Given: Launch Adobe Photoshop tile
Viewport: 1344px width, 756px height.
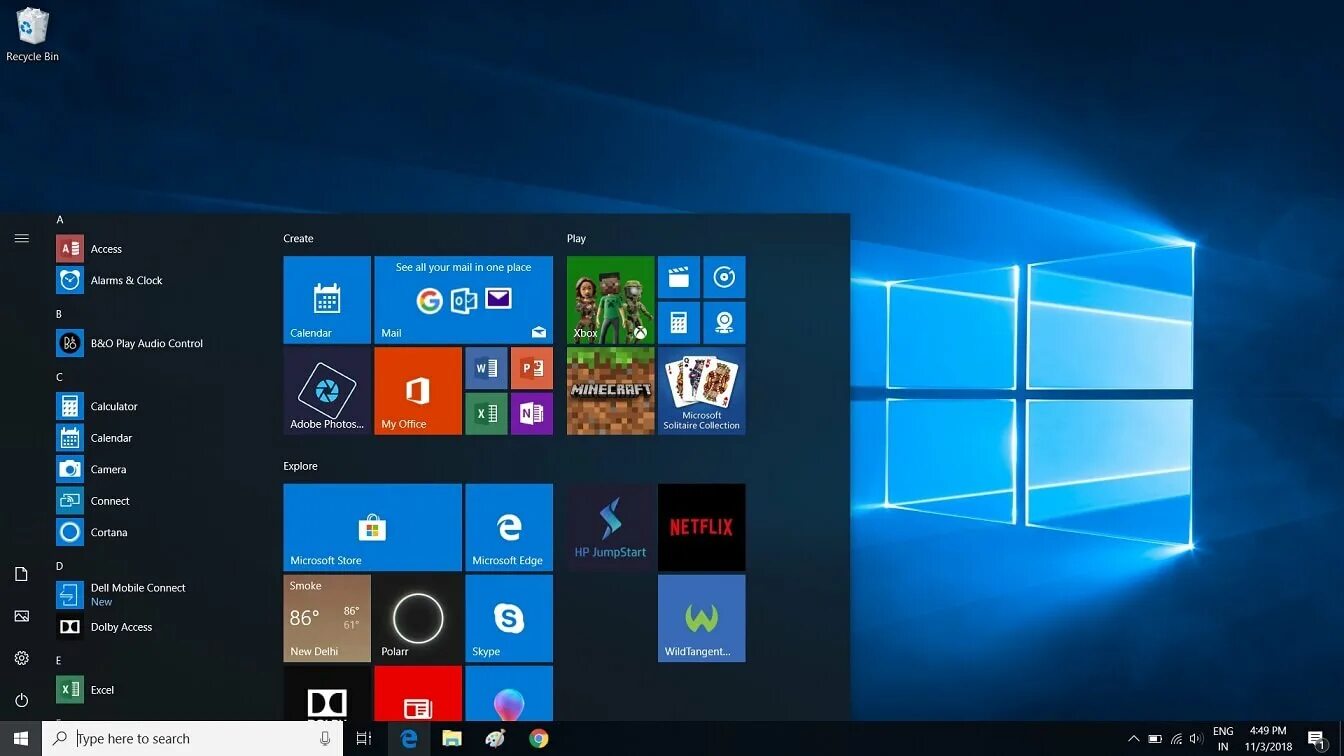Looking at the screenshot, I should click(x=327, y=391).
